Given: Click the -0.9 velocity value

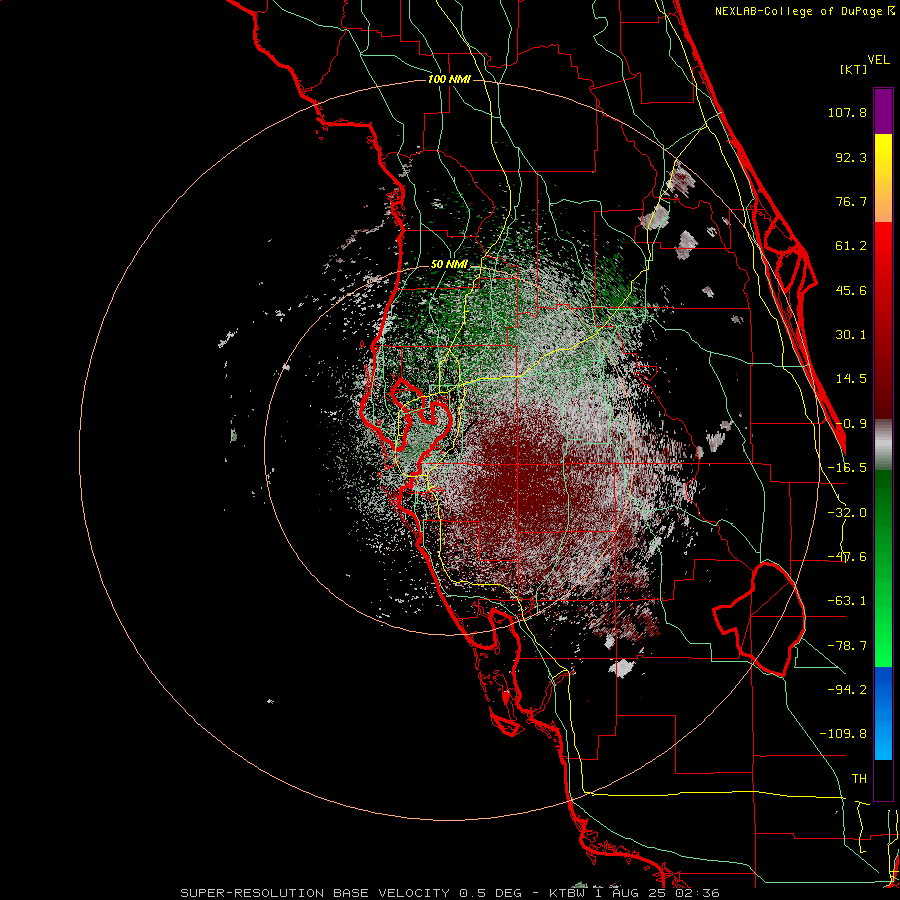Looking at the screenshot, I should (851, 424).
